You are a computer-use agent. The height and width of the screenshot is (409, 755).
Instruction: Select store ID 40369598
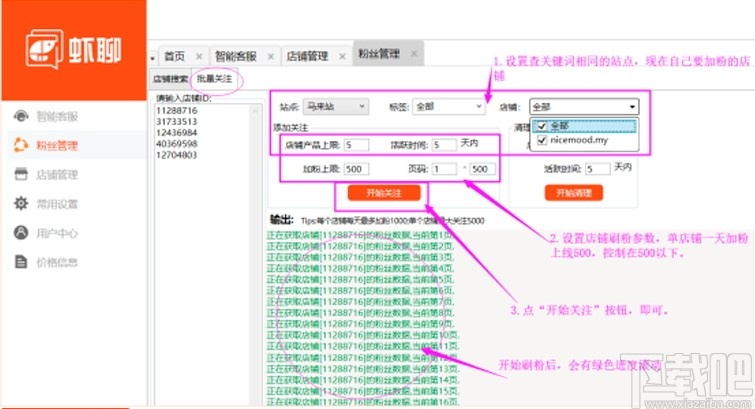[177, 144]
